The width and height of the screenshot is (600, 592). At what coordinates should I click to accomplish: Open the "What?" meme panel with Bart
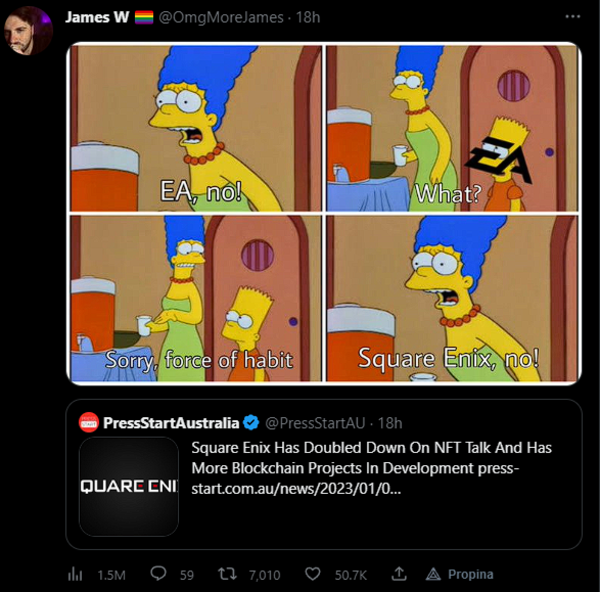(x=453, y=127)
